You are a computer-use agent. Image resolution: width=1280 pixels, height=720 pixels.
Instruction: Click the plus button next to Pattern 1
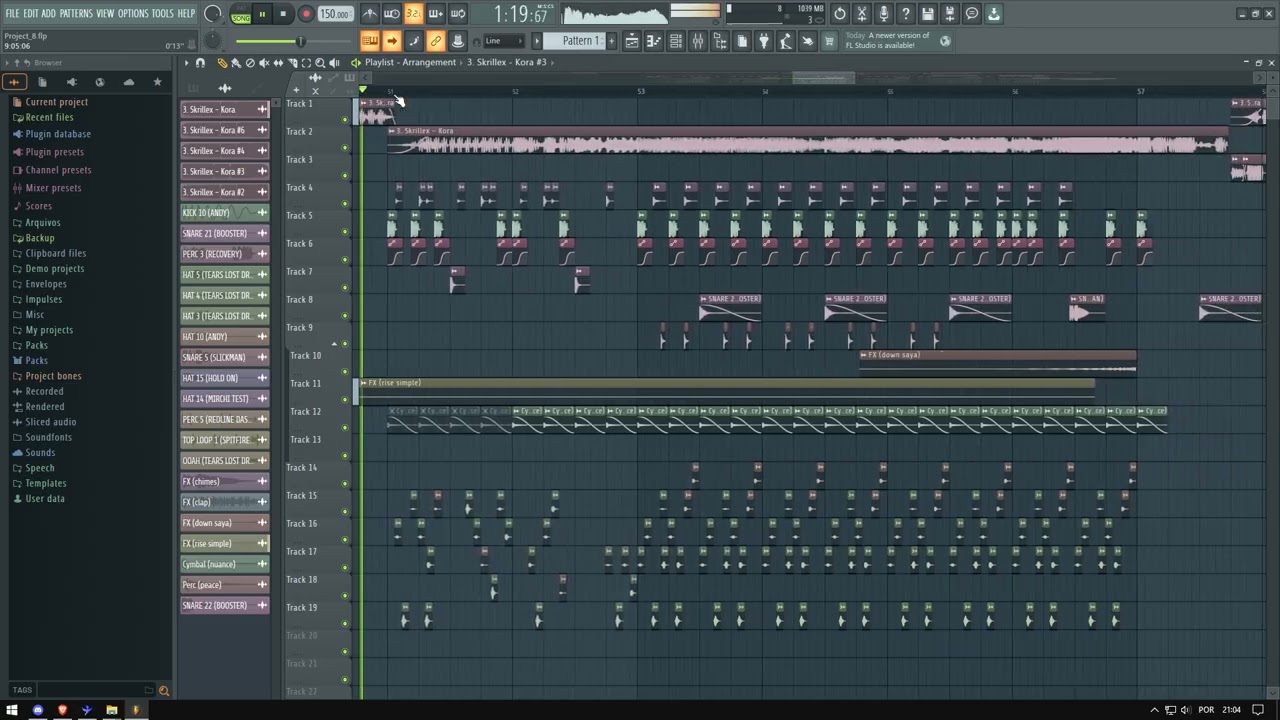611,41
